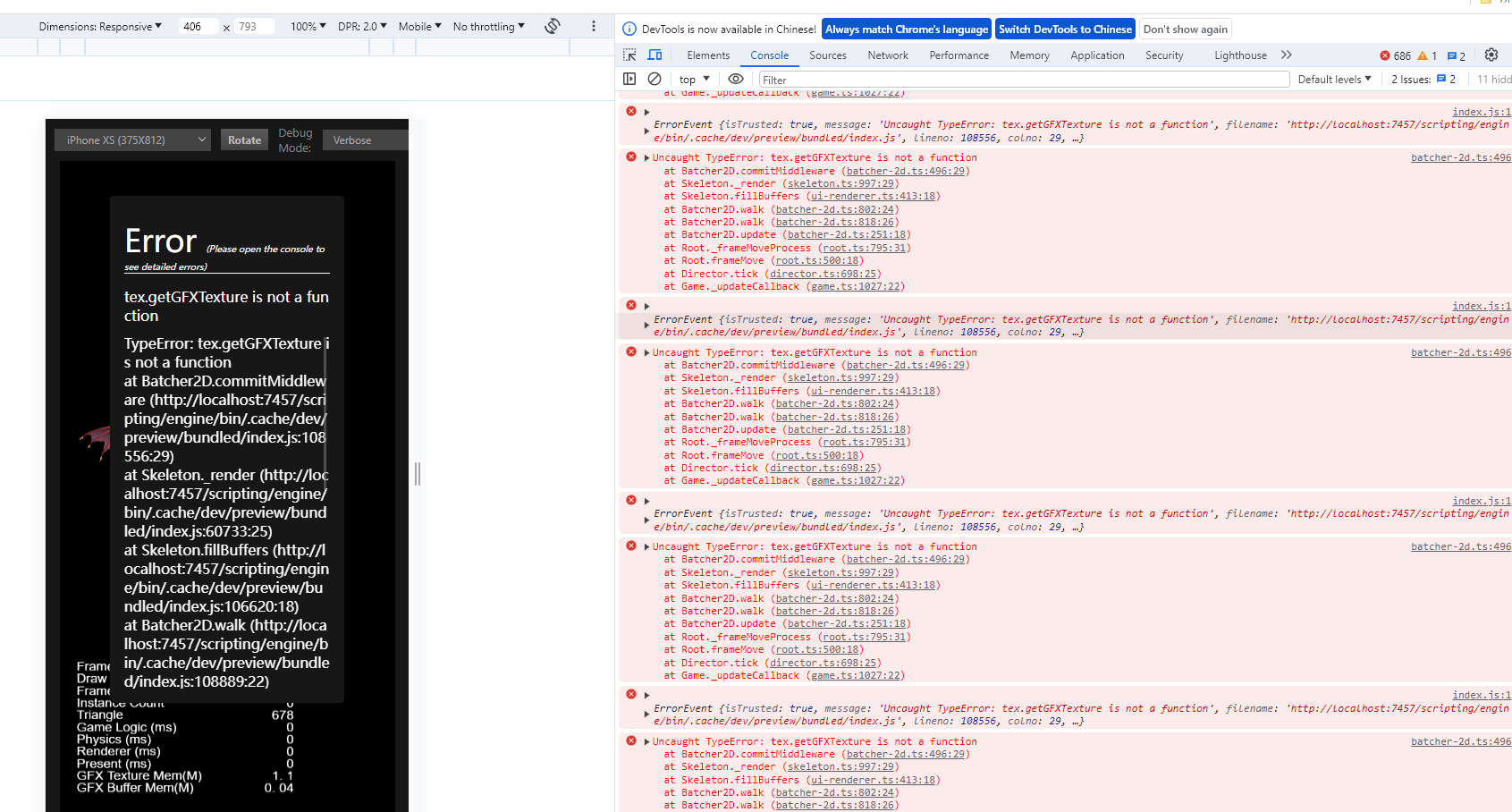Open the Mobile device type dropdown
Screen dimensions: 1512x812
420,27
